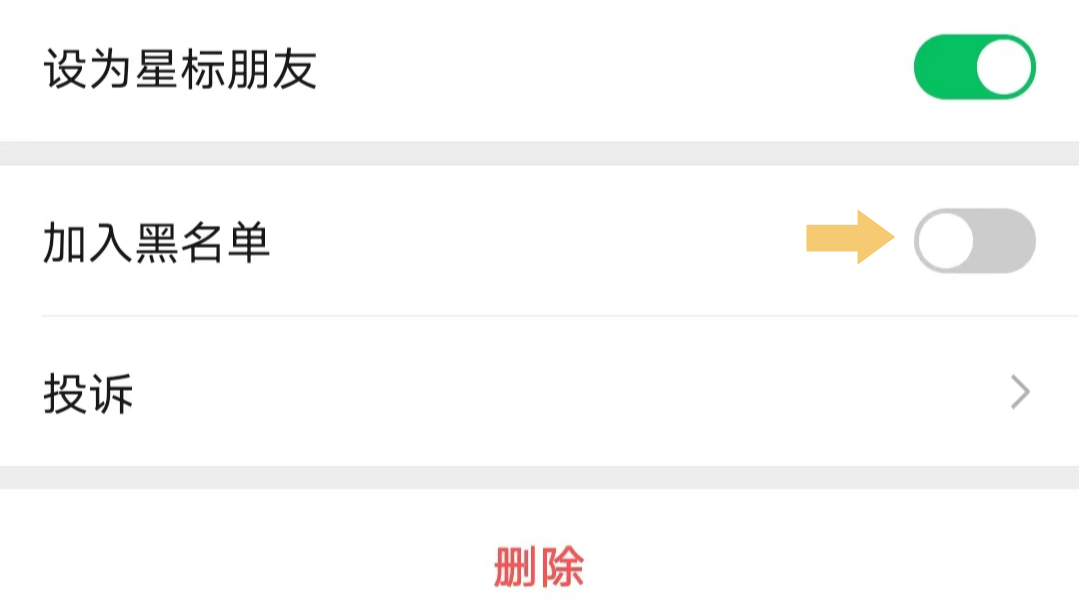Disable the 设为星标朋友 starred friend switch
The width and height of the screenshot is (1080, 607).
point(977,66)
